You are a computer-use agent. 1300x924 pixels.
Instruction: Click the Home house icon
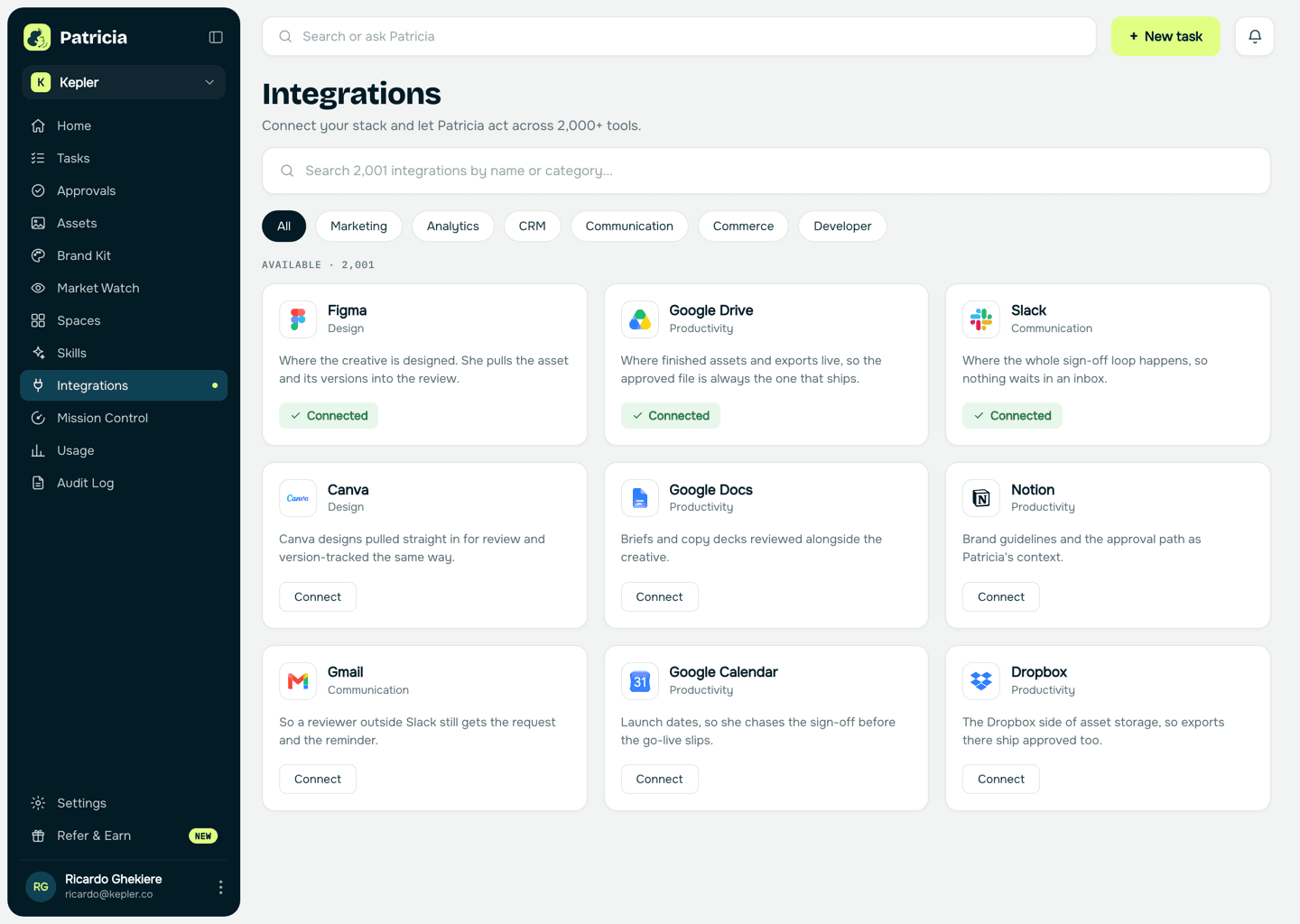[38, 125]
